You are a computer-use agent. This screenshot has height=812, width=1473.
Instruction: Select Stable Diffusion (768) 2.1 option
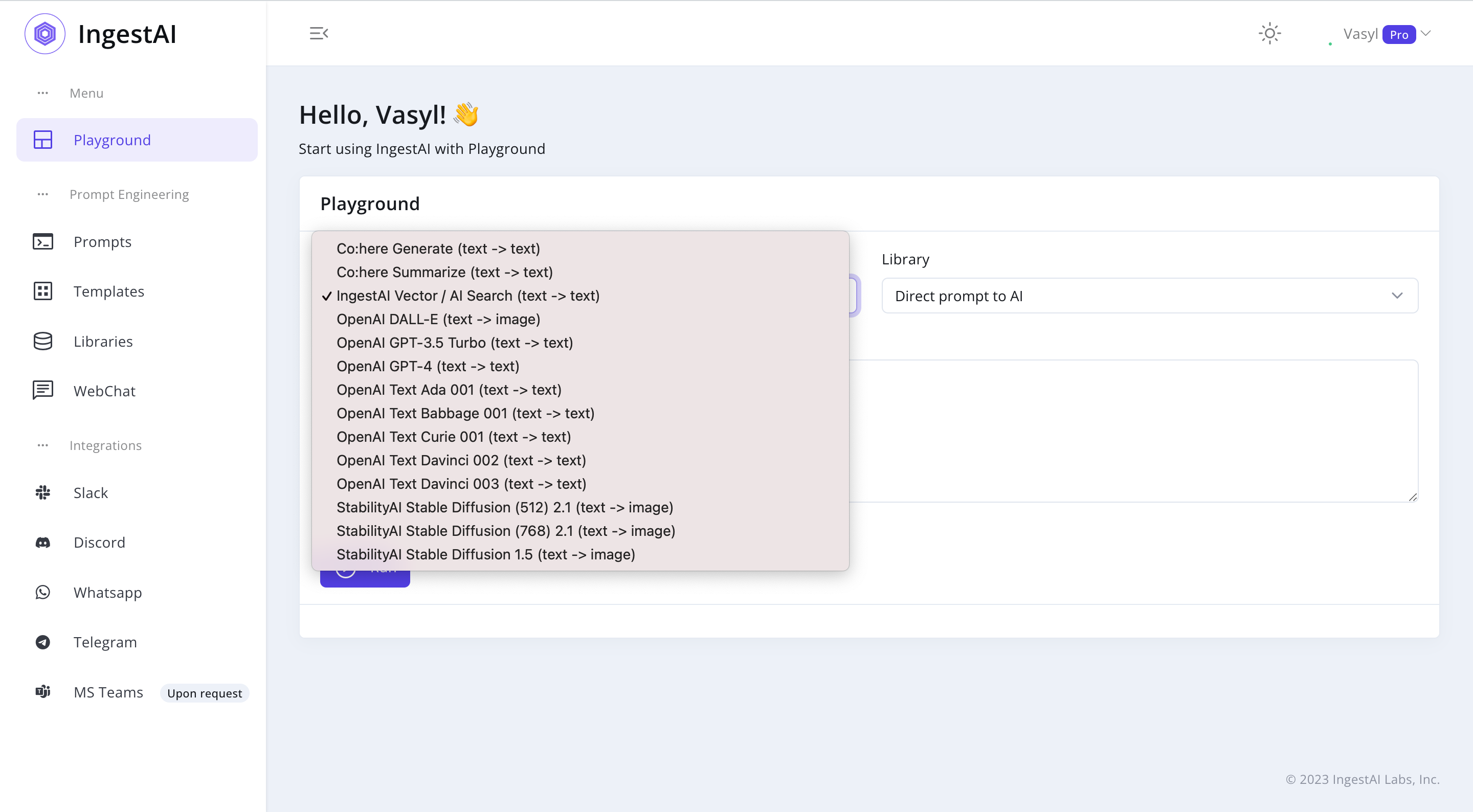tap(580, 531)
